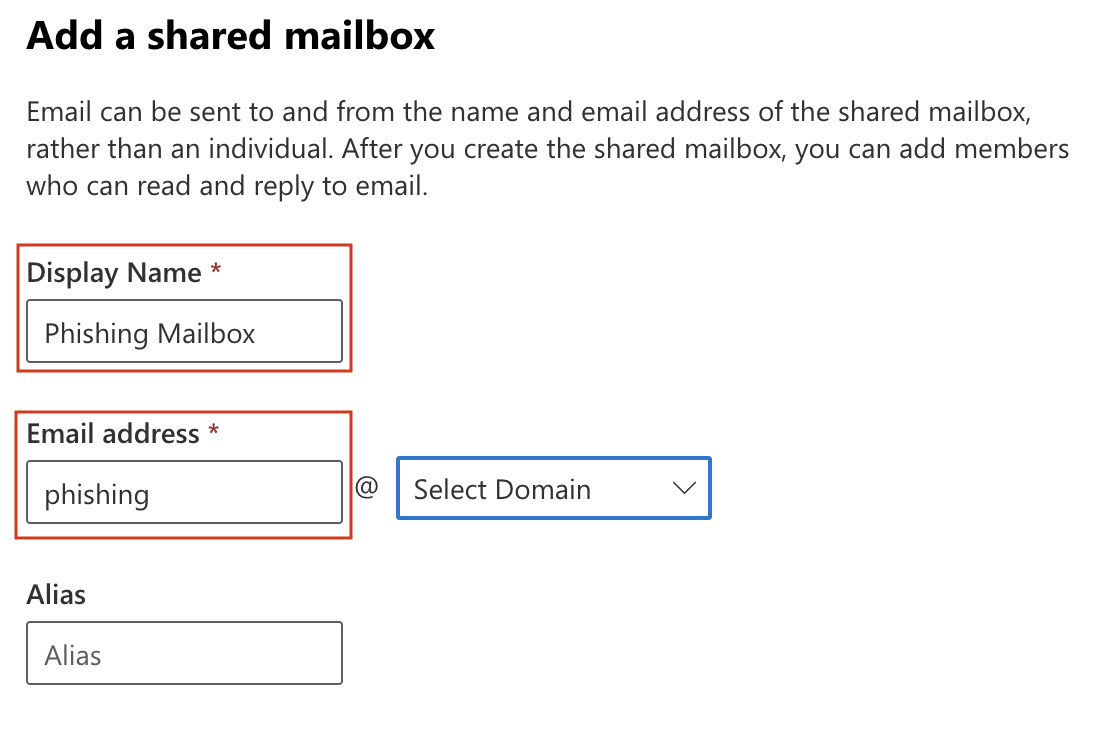Click the shared mailbox description paragraph
Screen dimensions: 1100x746
coord(547,149)
